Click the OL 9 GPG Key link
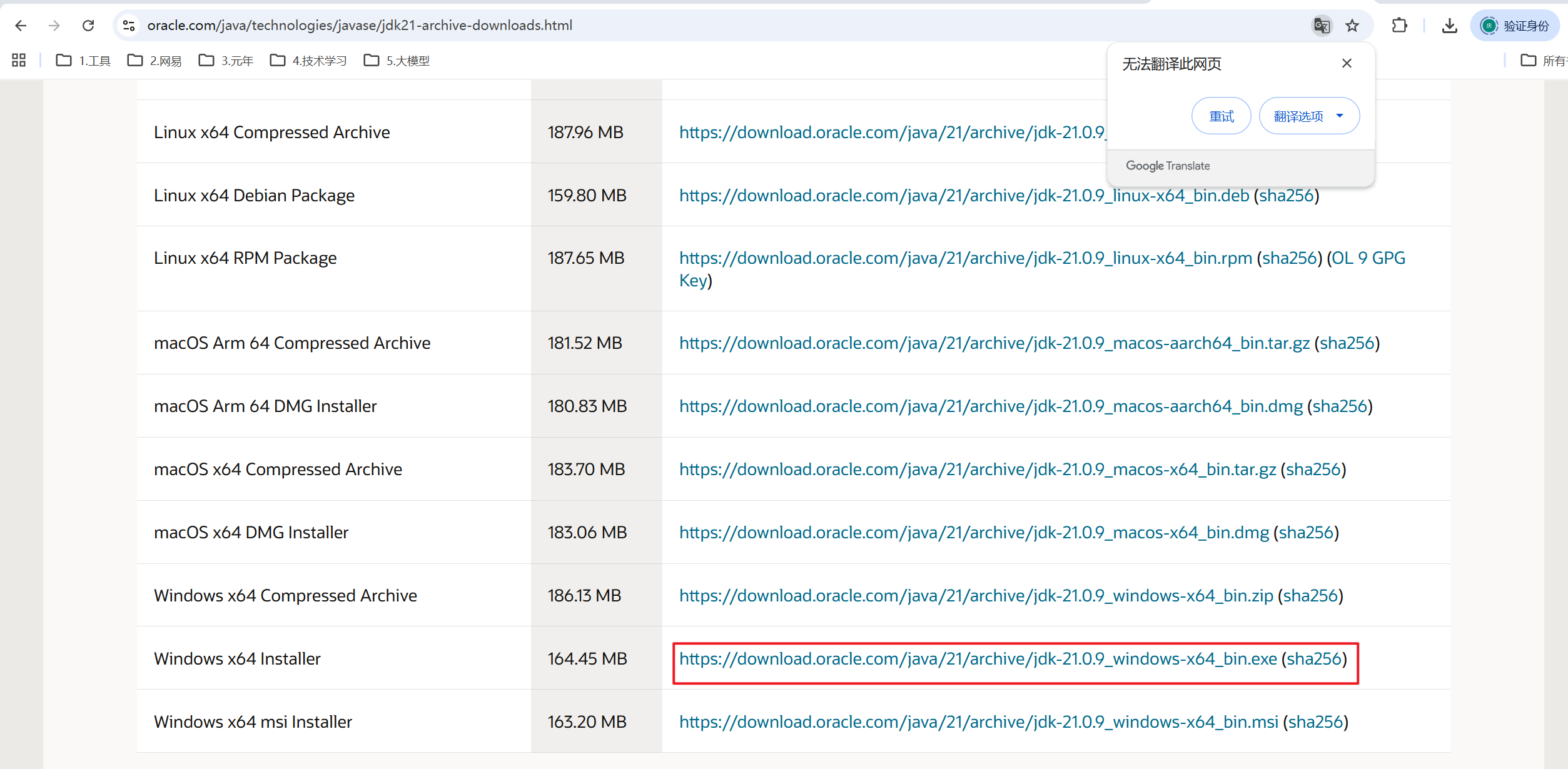 (x=1367, y=258)
